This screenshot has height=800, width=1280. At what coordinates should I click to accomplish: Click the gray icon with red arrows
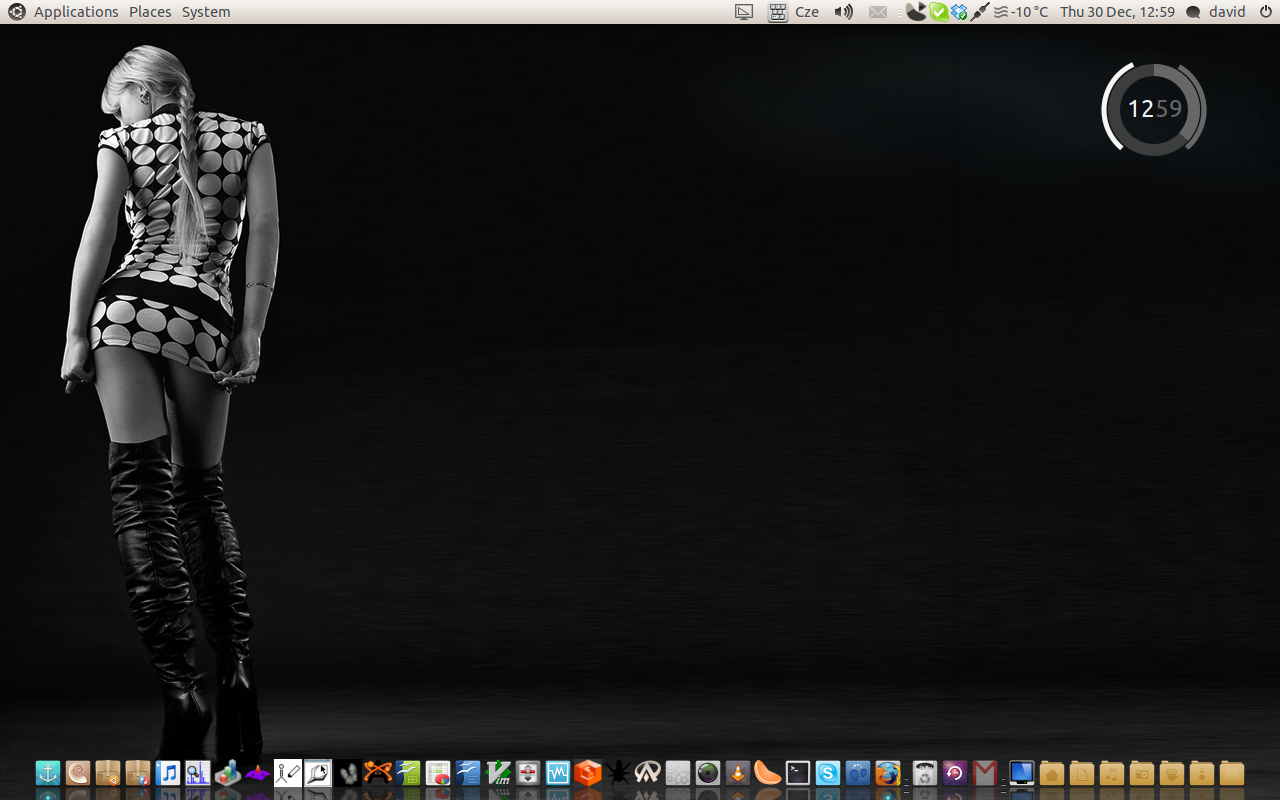pos(528,773)
